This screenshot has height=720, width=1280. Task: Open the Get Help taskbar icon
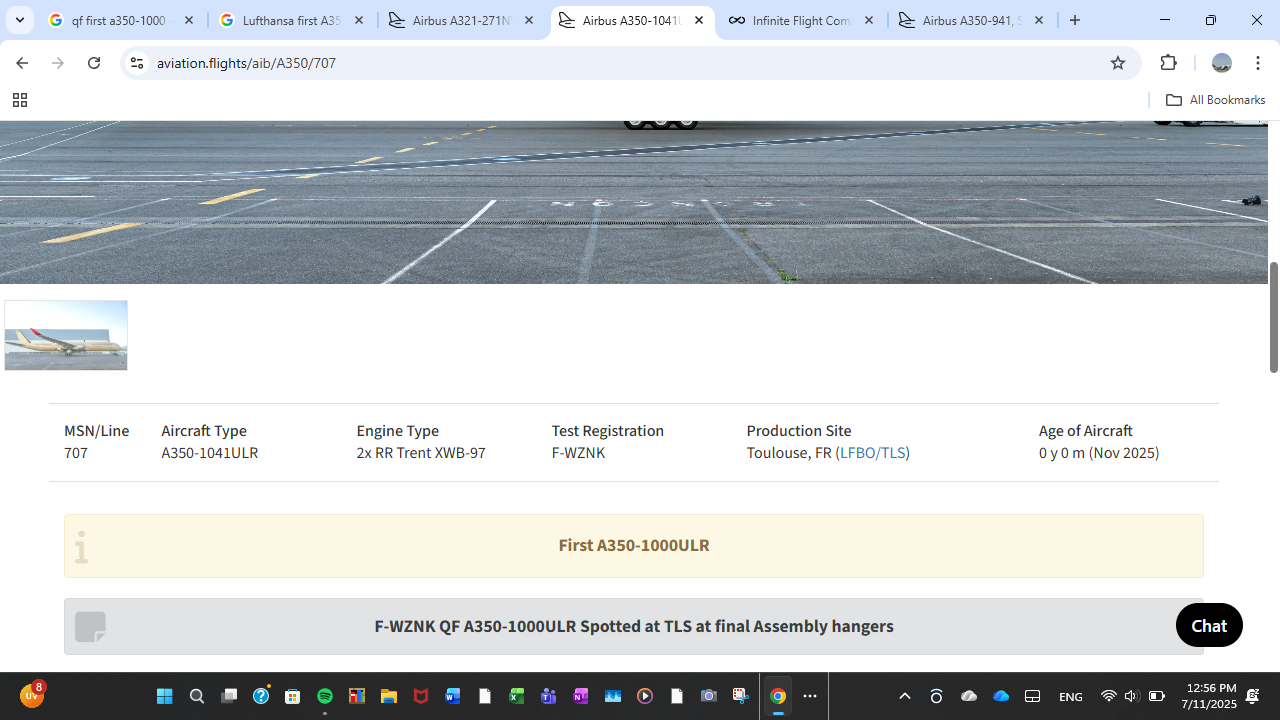[261, 696]
